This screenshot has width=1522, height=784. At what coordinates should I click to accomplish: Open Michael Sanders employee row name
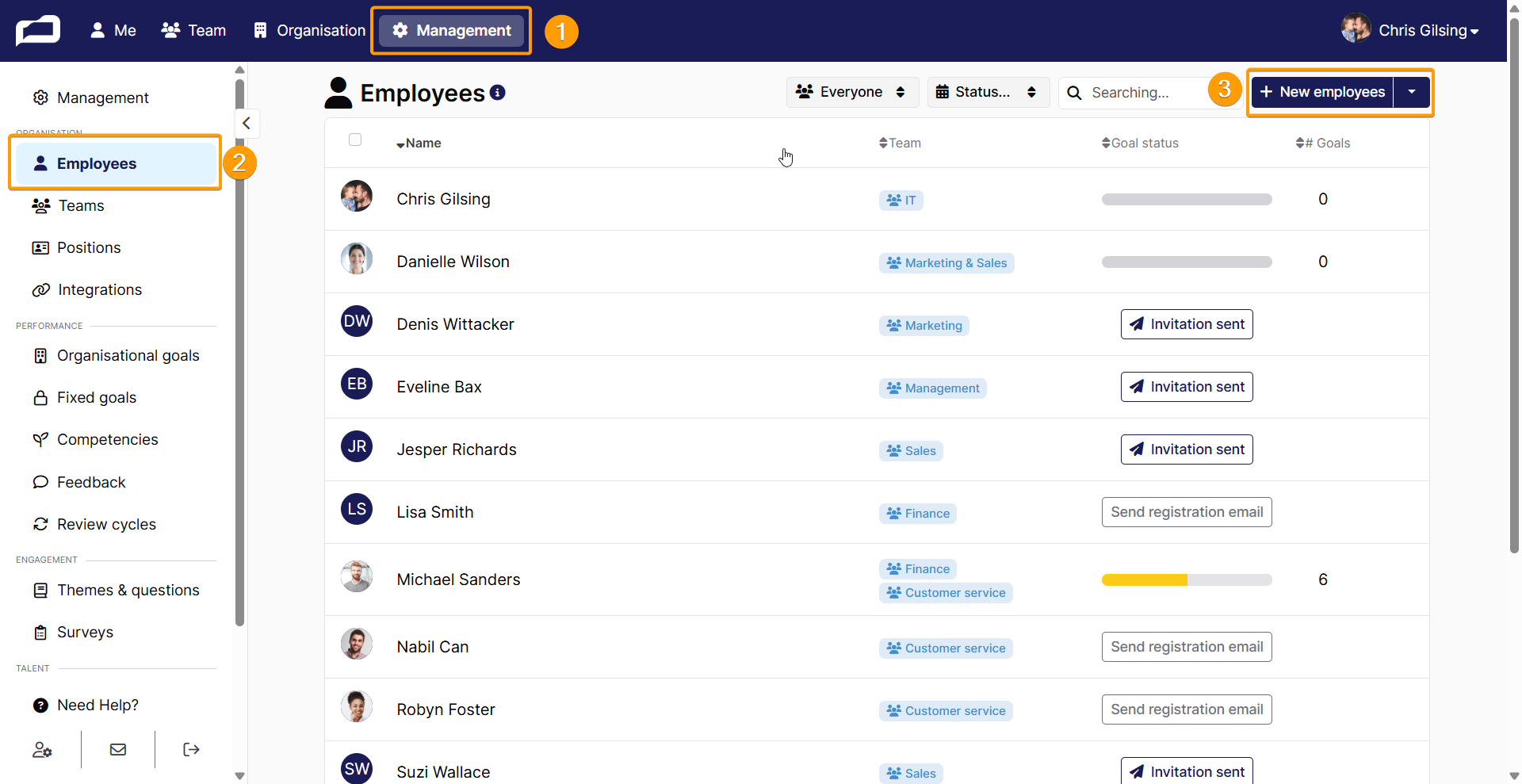pyautogui.click(x=458, y=579)
